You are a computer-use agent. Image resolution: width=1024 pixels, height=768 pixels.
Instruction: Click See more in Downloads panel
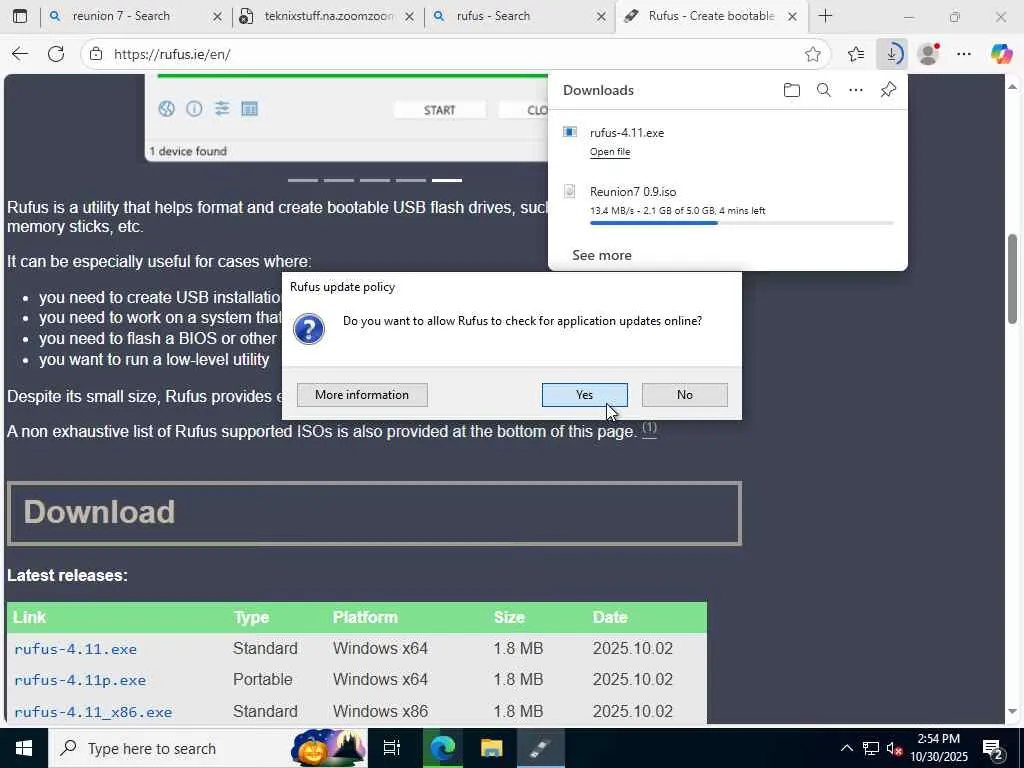pyautogui.click(x=601, y=255)
